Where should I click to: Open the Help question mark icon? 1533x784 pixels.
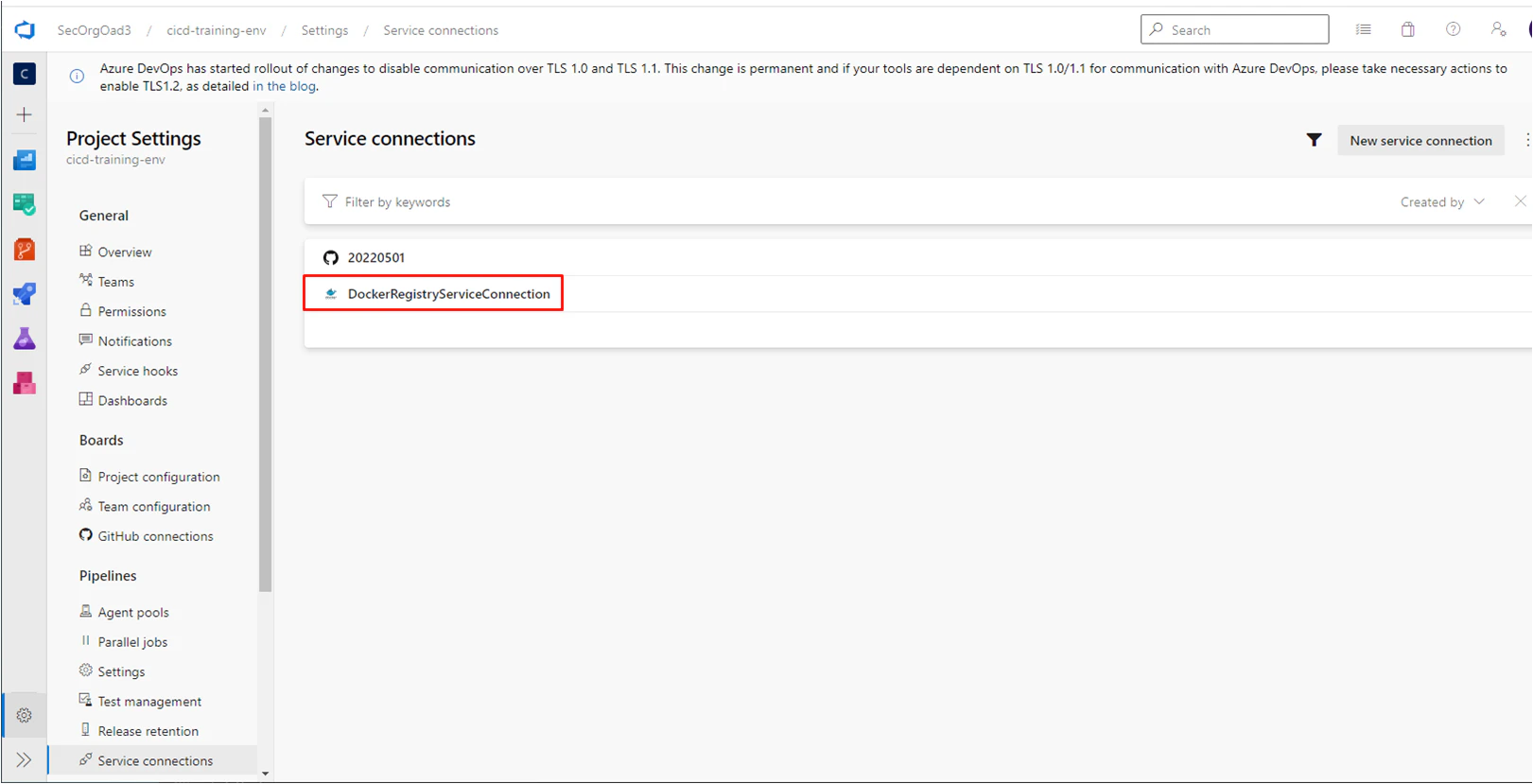click(x=1454, y=29)
